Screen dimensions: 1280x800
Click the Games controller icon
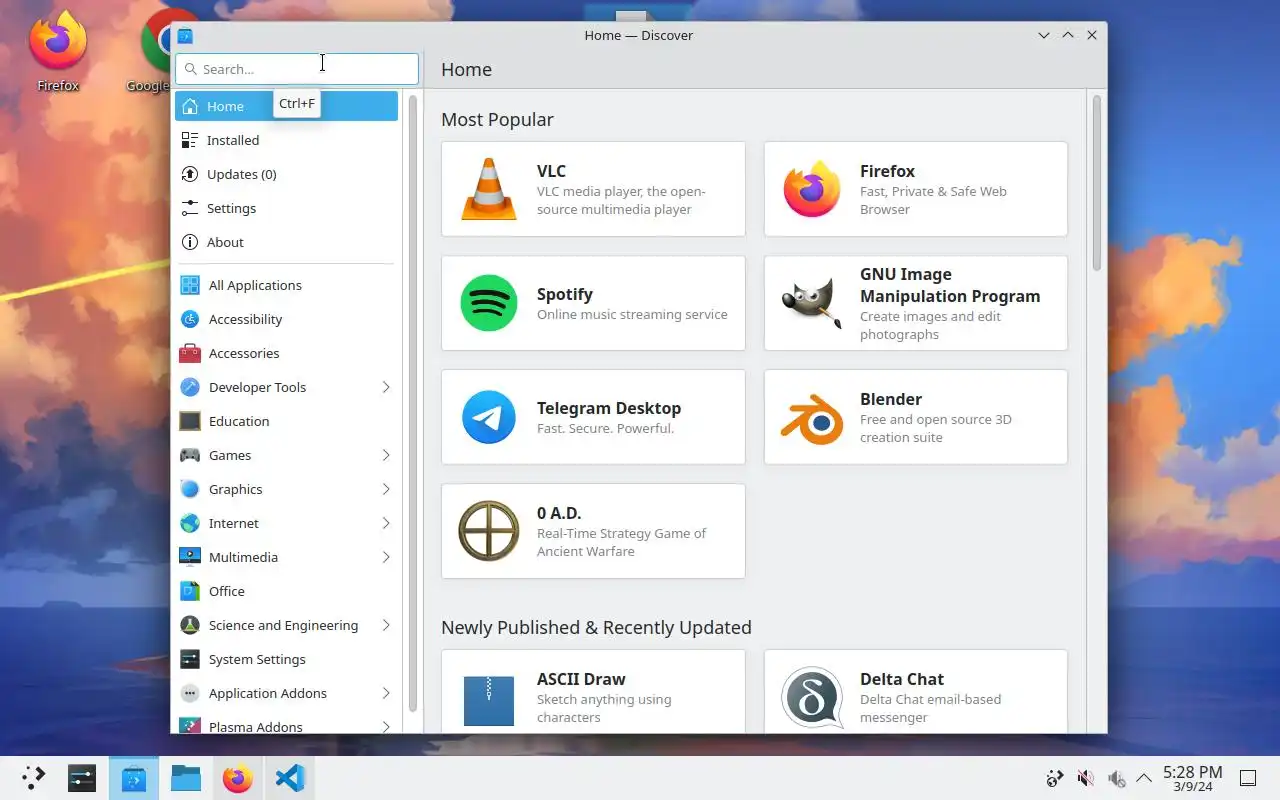pyautogui.click(x=190, y=455)
